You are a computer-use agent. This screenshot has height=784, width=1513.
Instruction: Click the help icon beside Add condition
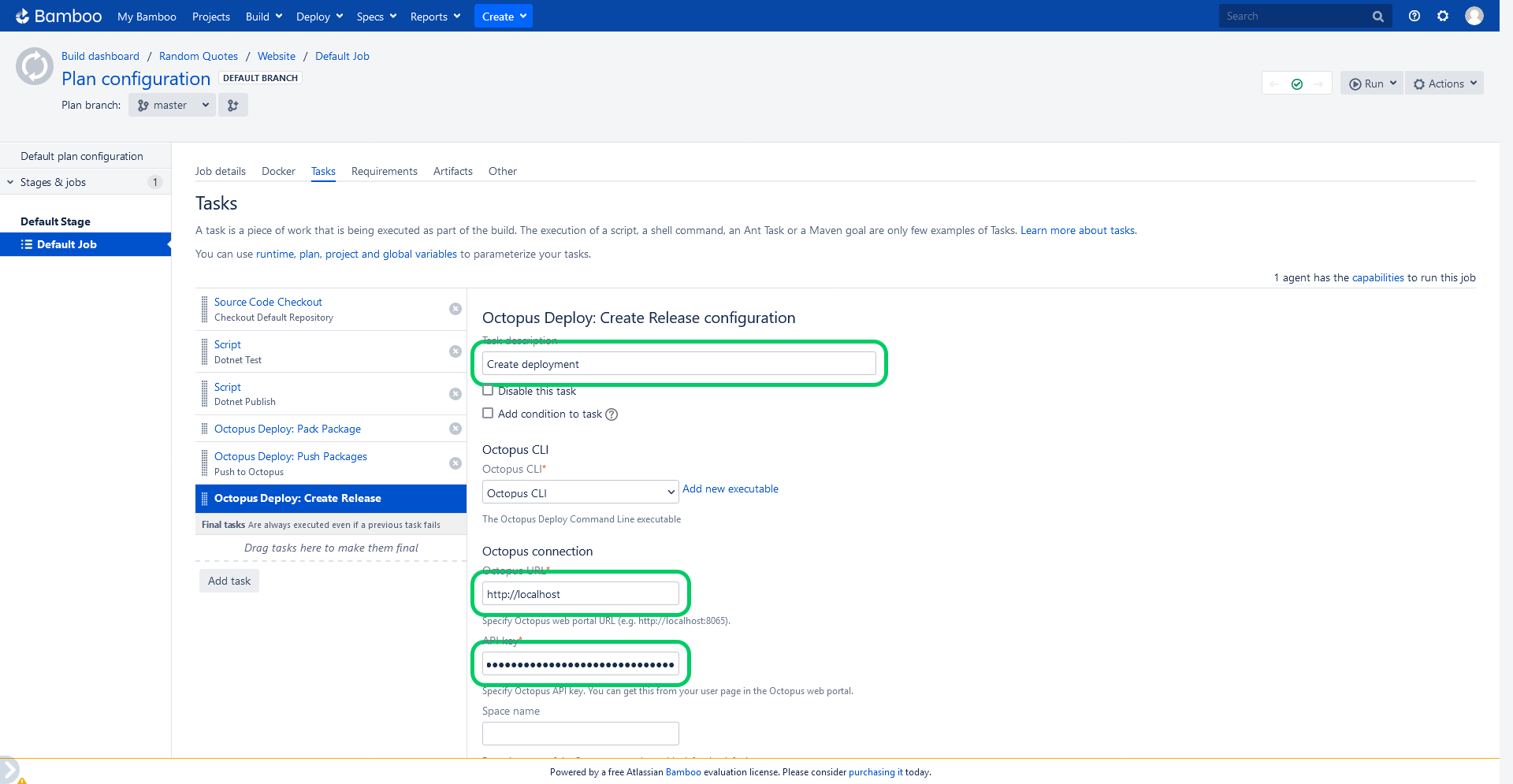(612, 414)
